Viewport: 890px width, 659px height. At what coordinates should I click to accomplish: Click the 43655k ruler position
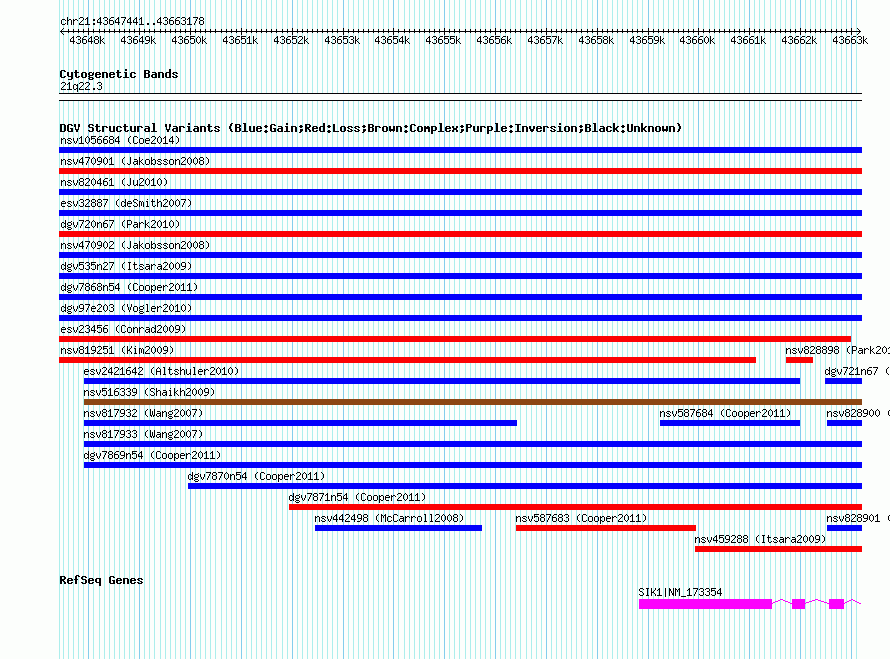[443, 40]
